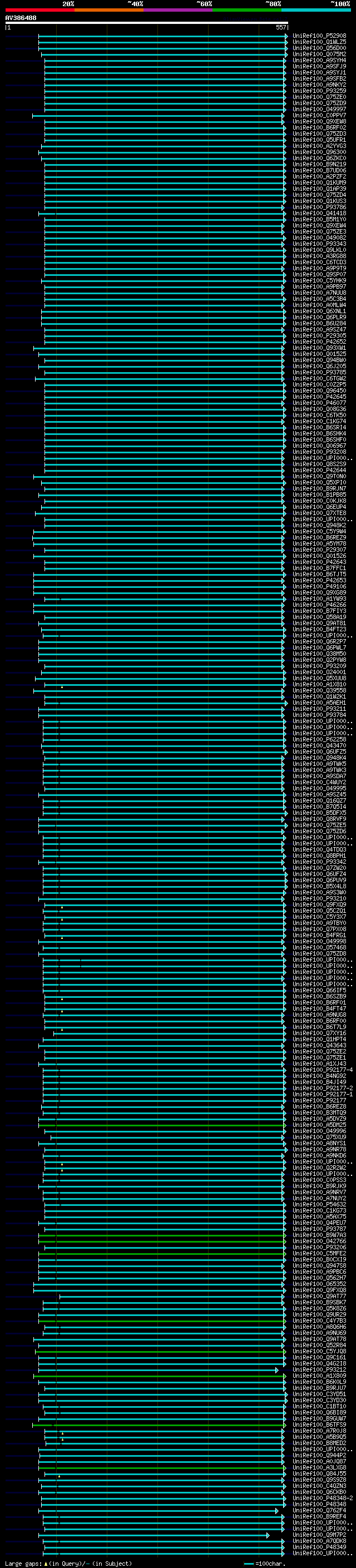Select hit label UniRef100_Q9LKL0
The width and height of the screenshot is (356, 1568).
319,250
